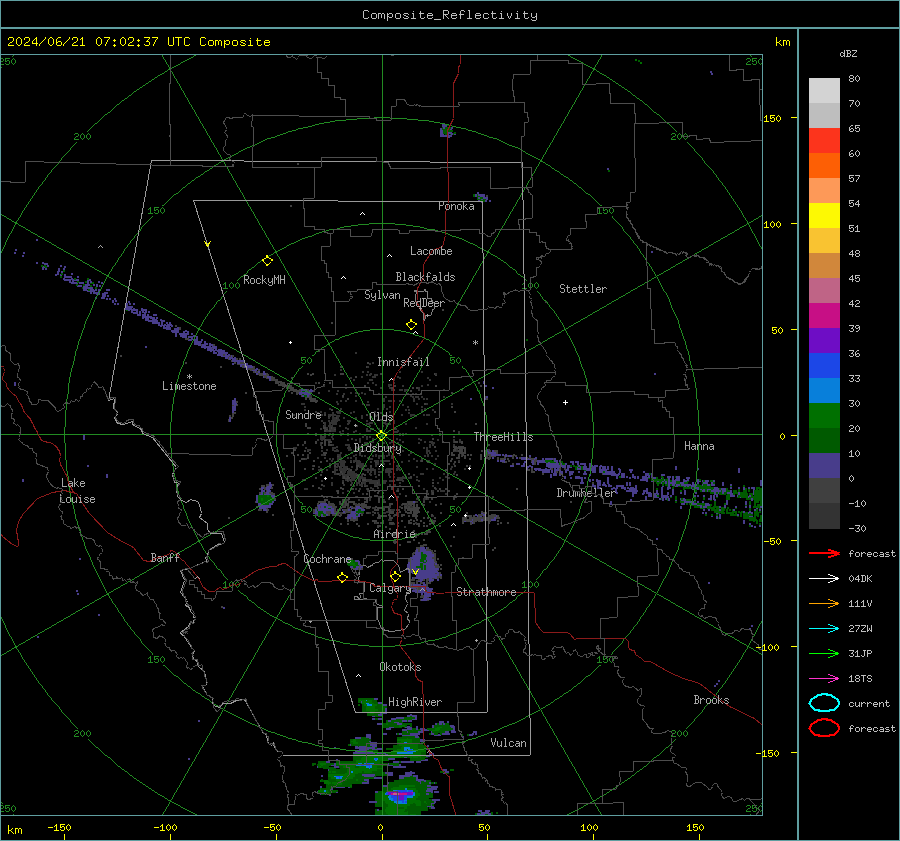The image size is (900, 841).
Task: Click the Hanna city label
Action: coord(699,446)
